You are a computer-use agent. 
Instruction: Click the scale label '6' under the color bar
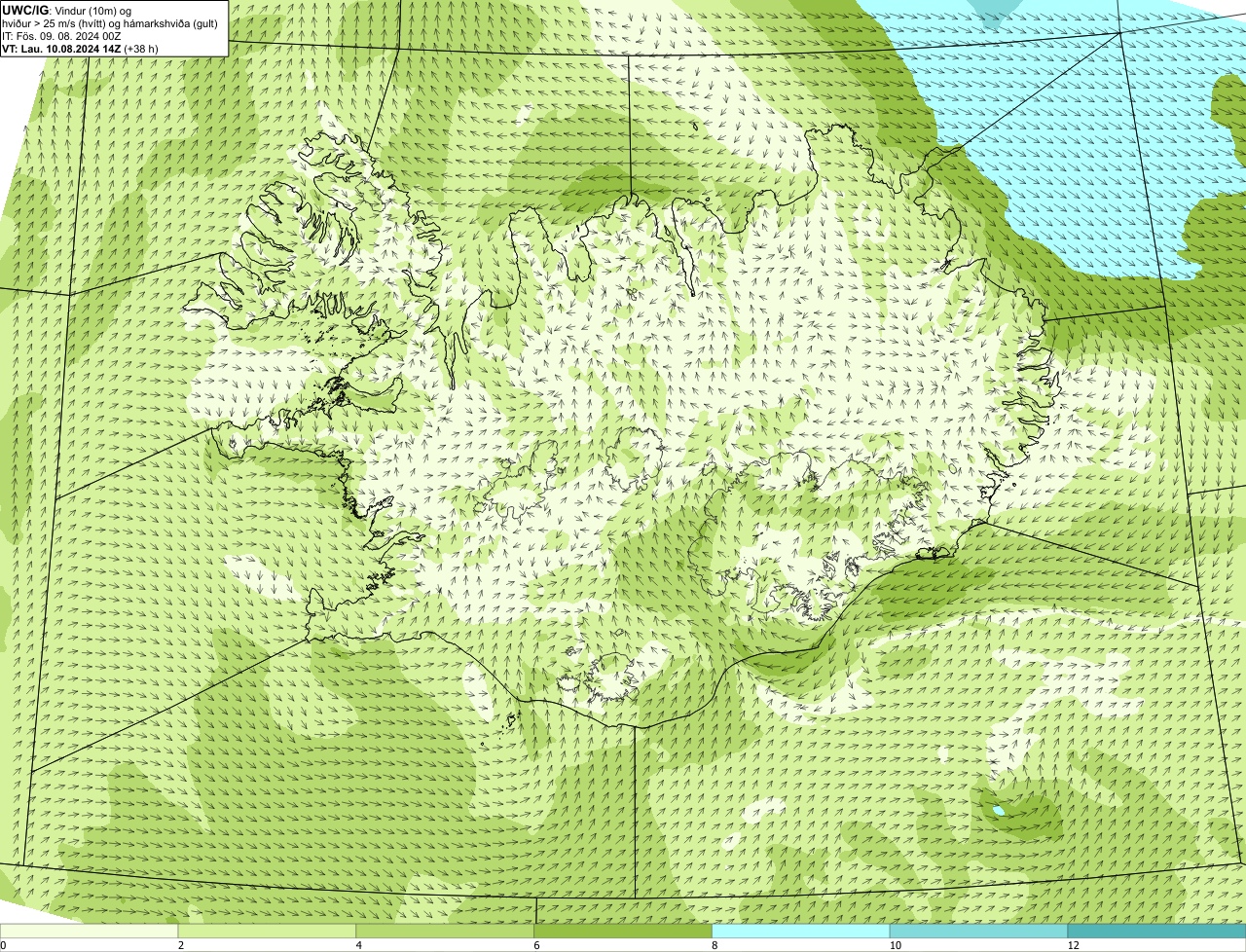(537, 945)
